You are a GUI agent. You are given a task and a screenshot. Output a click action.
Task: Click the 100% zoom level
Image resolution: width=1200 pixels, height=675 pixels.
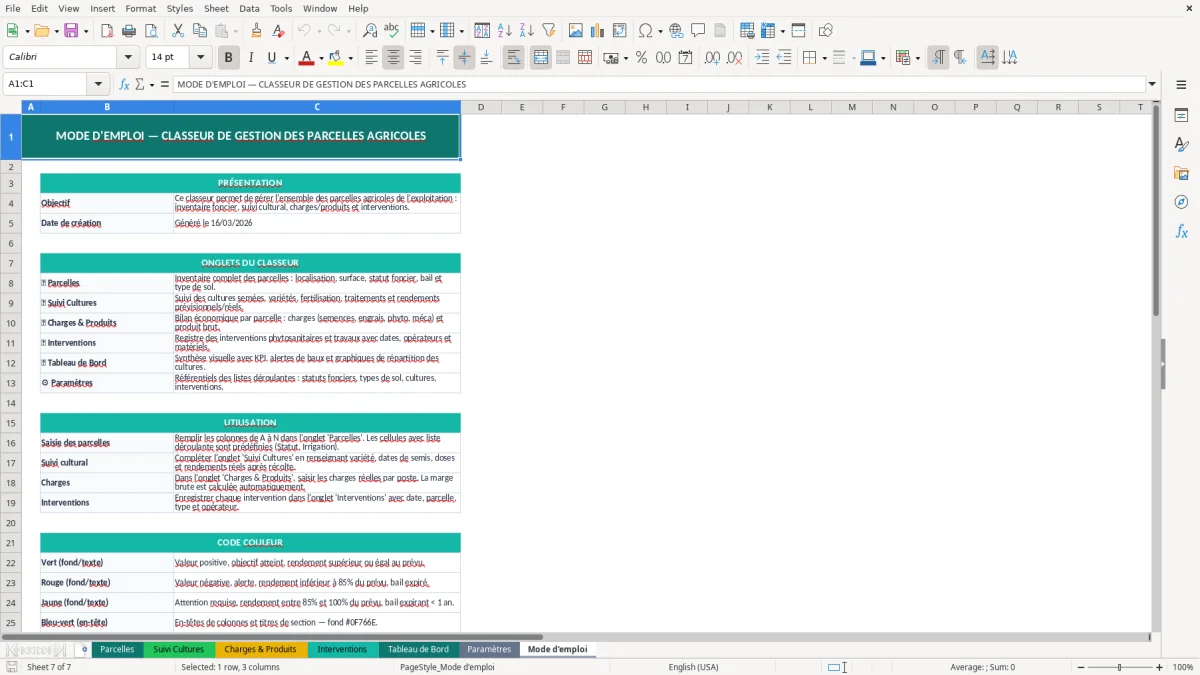tap(1183, 667)
